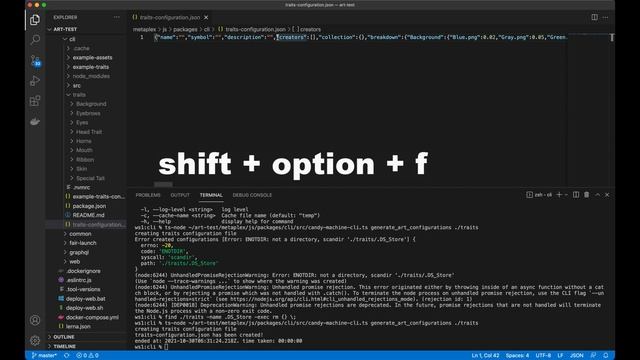Open the Docker view icon

pyautogui.click(x=35, y=121)
